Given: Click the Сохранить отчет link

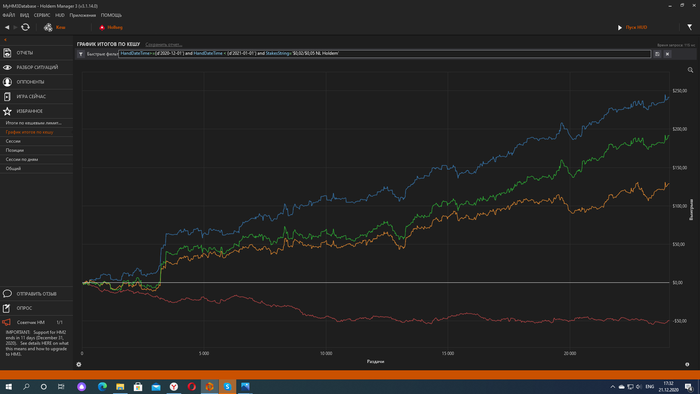Looking at the screenshot, I should [164, 45].
